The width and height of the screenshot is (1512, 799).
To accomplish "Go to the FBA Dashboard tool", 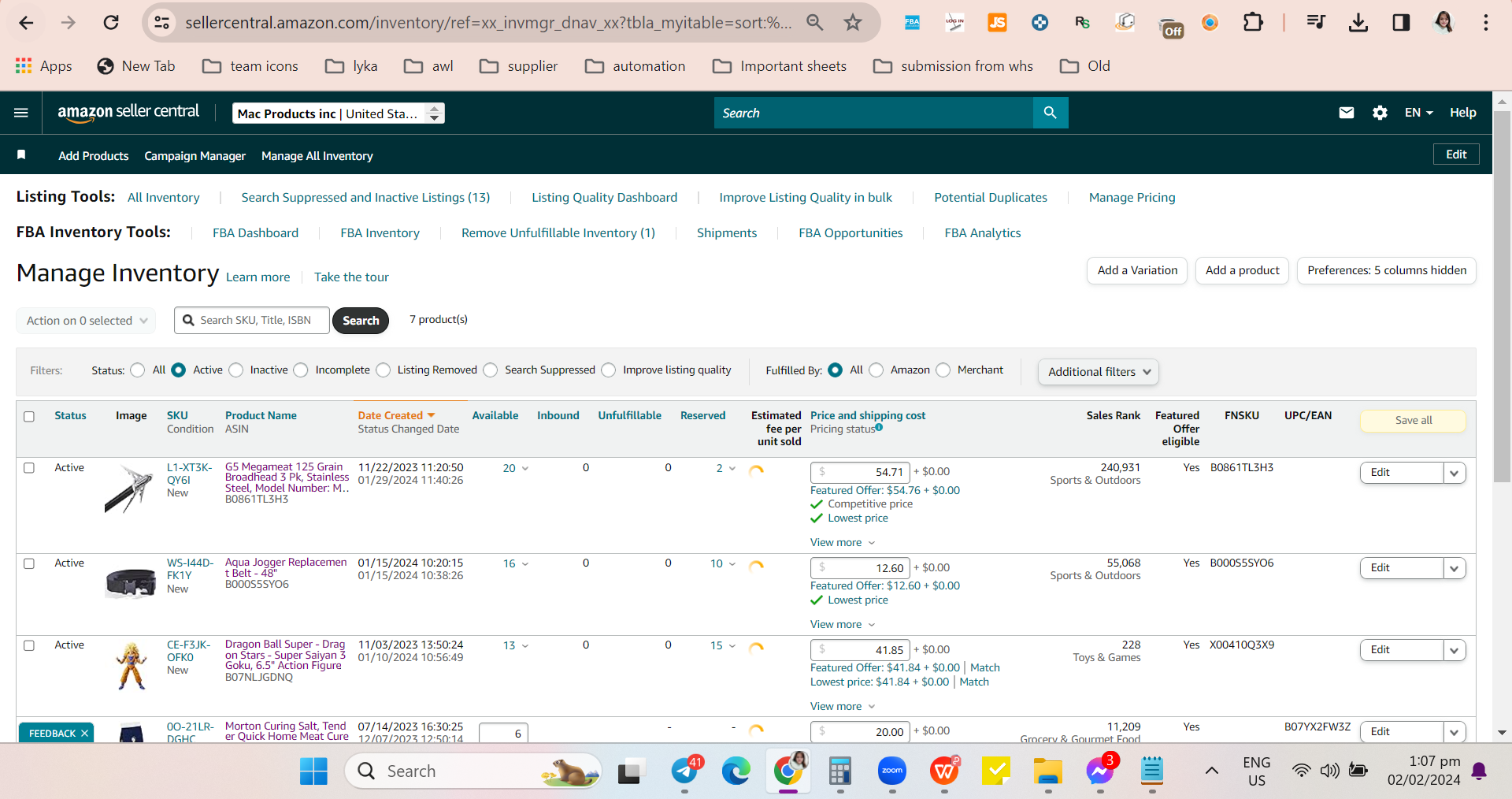I will (x=256, y=233).
